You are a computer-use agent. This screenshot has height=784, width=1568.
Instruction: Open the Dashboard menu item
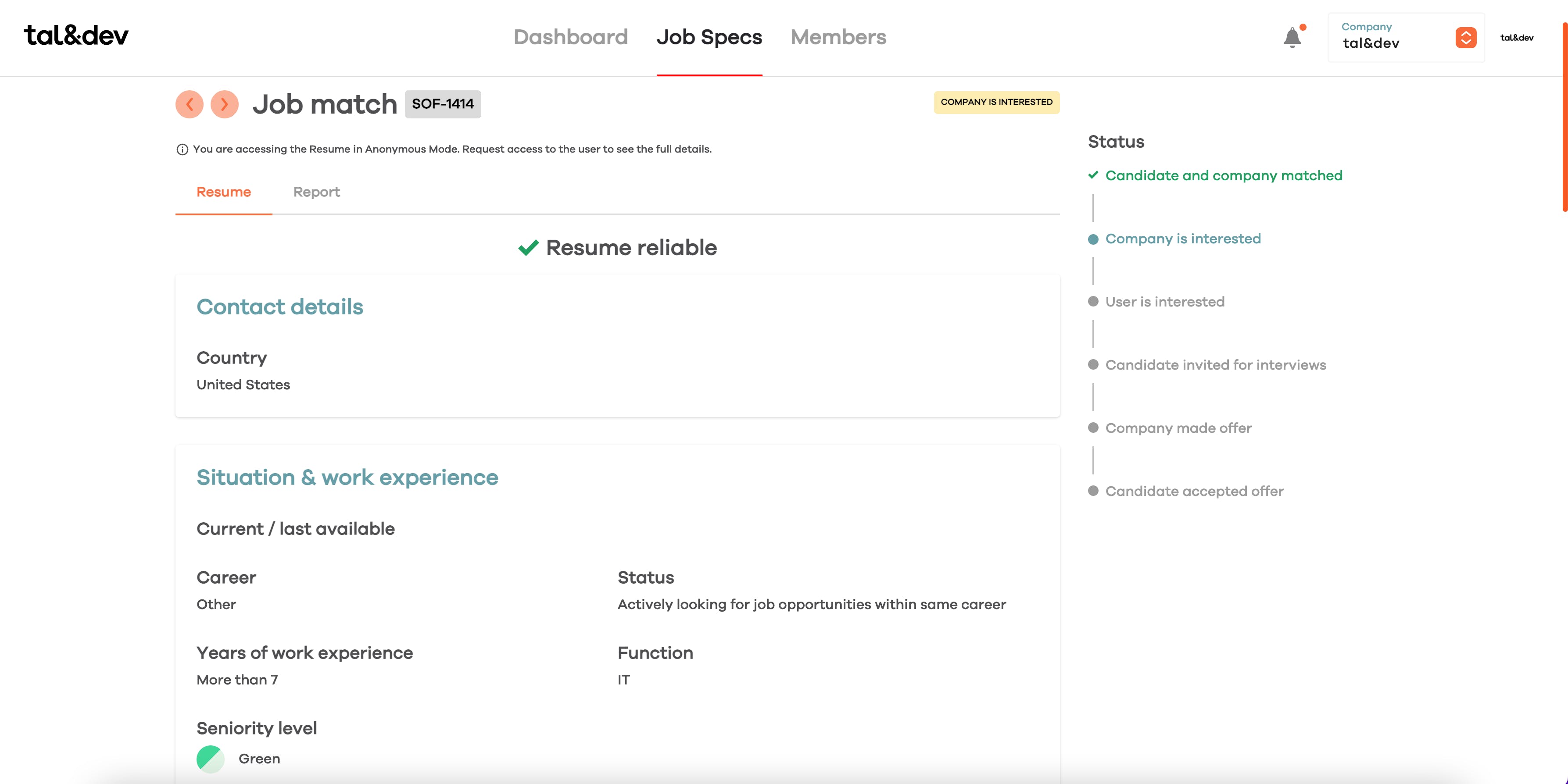coord(570,37)
